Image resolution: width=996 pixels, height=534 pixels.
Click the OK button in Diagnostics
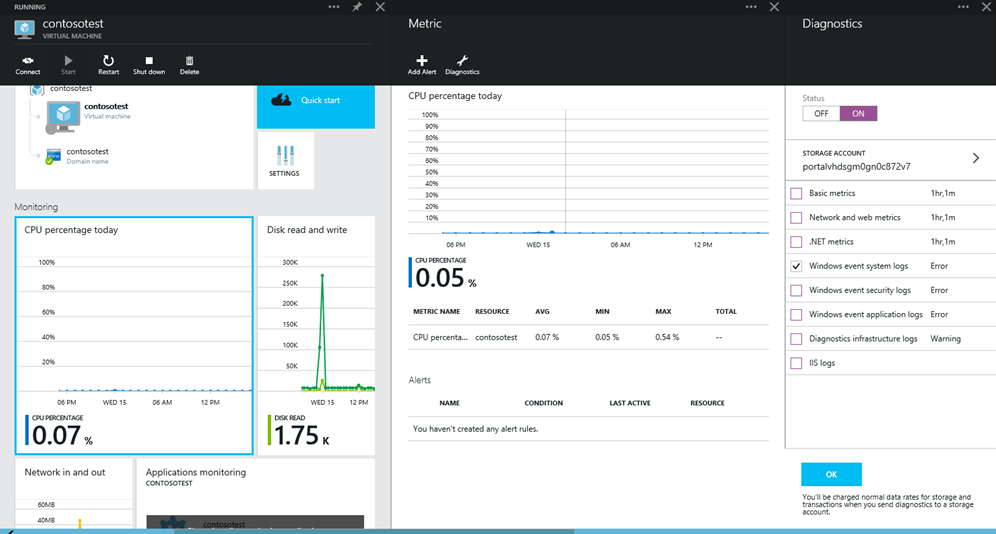[830, 474]
